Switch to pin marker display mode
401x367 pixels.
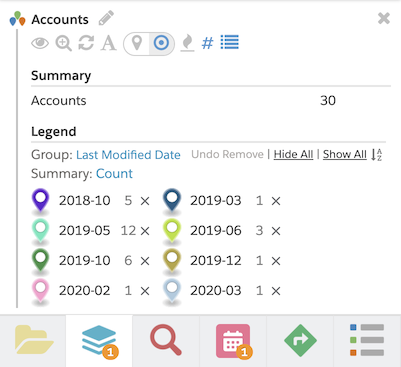click(137, 43)
